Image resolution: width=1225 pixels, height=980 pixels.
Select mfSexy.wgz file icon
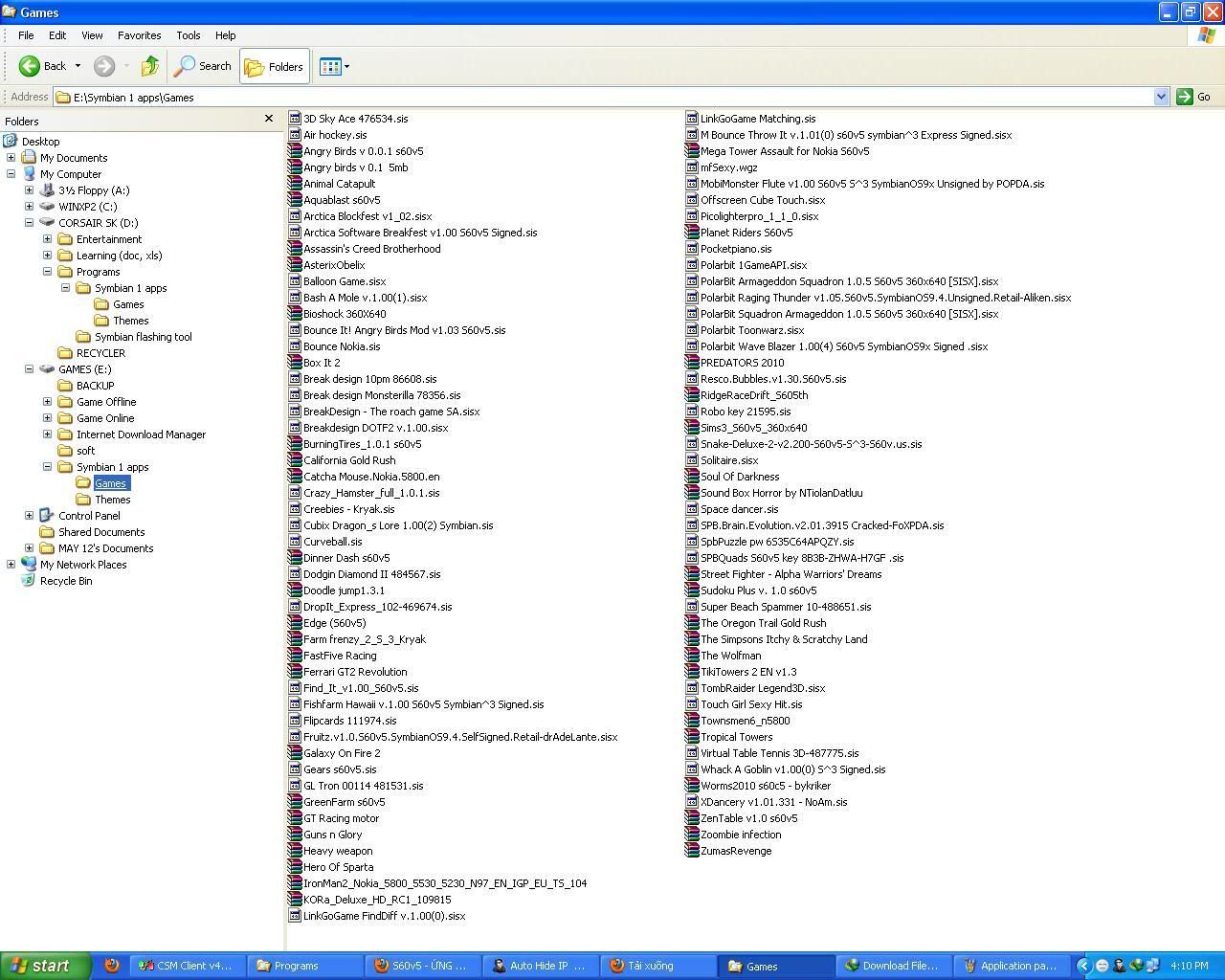692,167
